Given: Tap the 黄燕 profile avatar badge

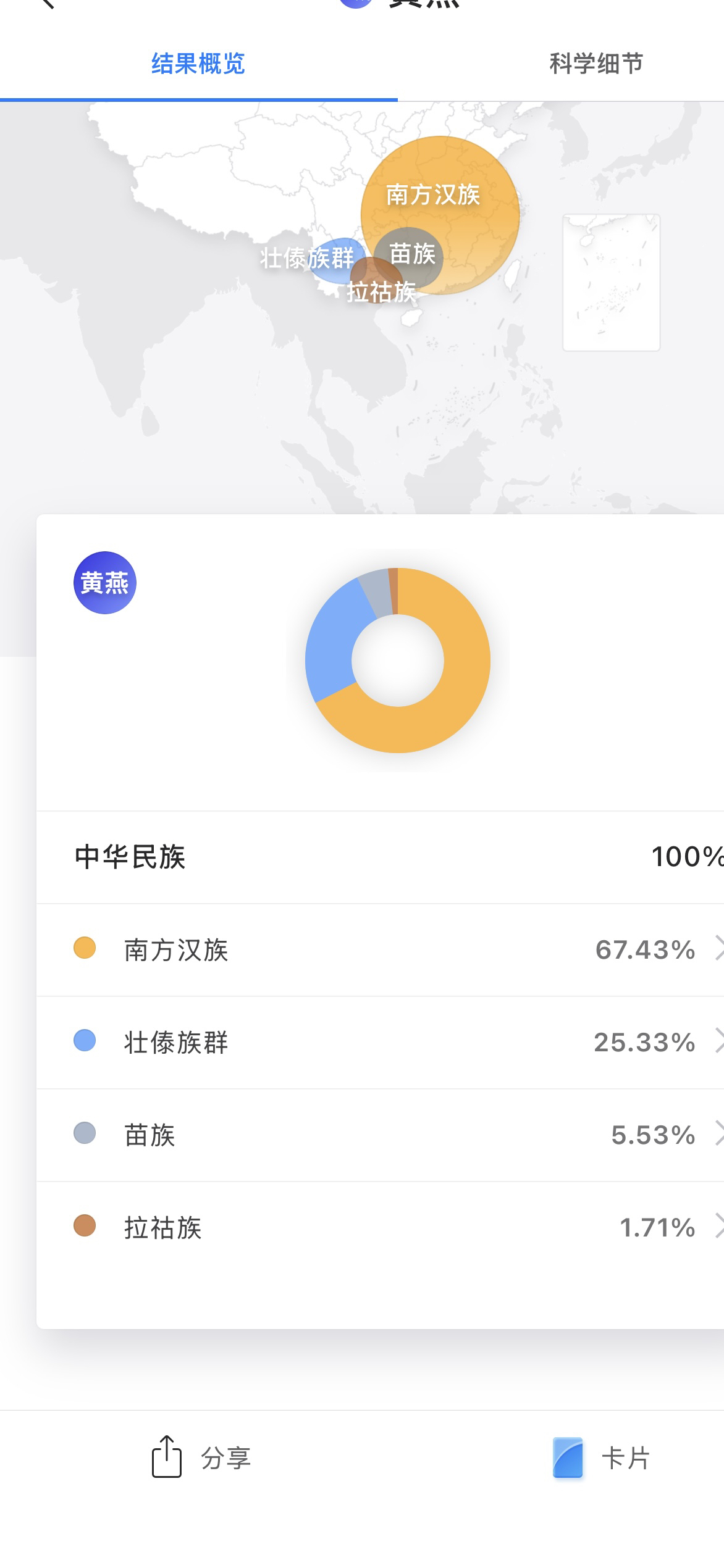Looking at the screenshot, I should [x=104, y=582].
